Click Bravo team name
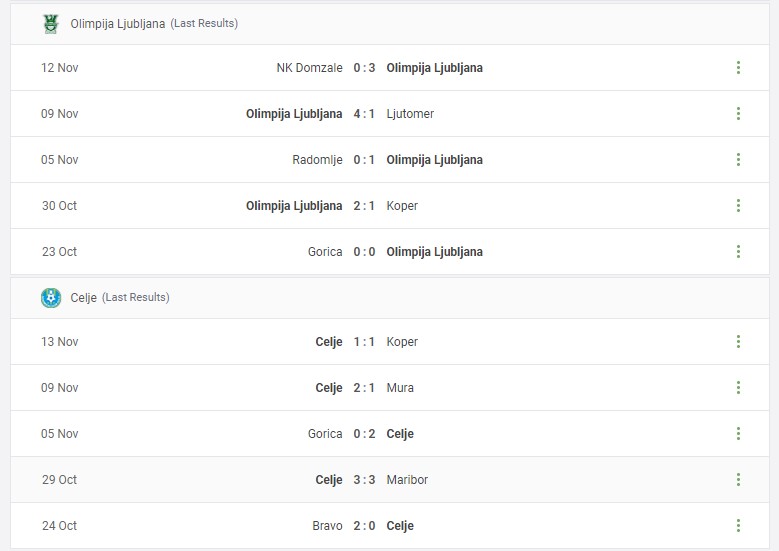Screen dimensions: 779x551 click(x=327, y=526)
